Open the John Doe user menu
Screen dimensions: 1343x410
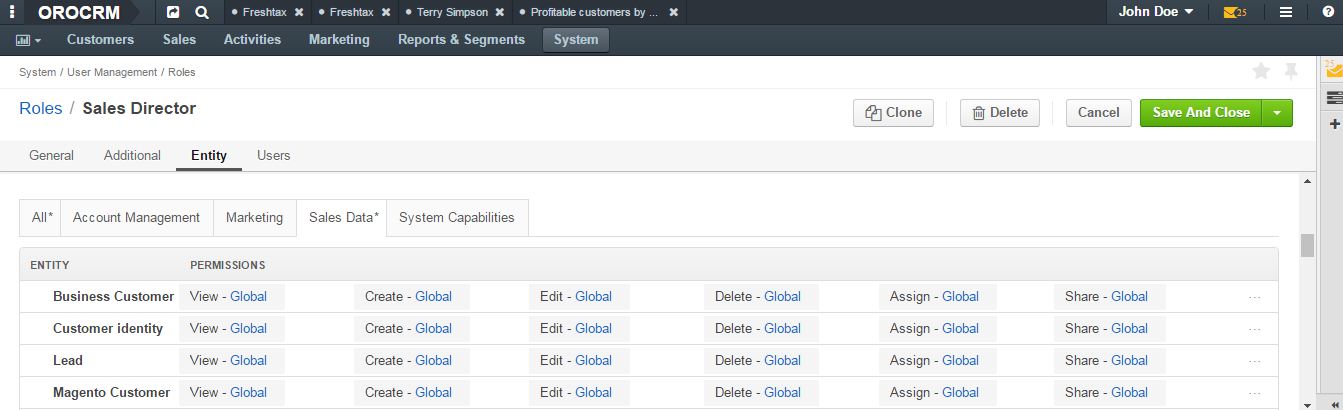point(1156,12)
